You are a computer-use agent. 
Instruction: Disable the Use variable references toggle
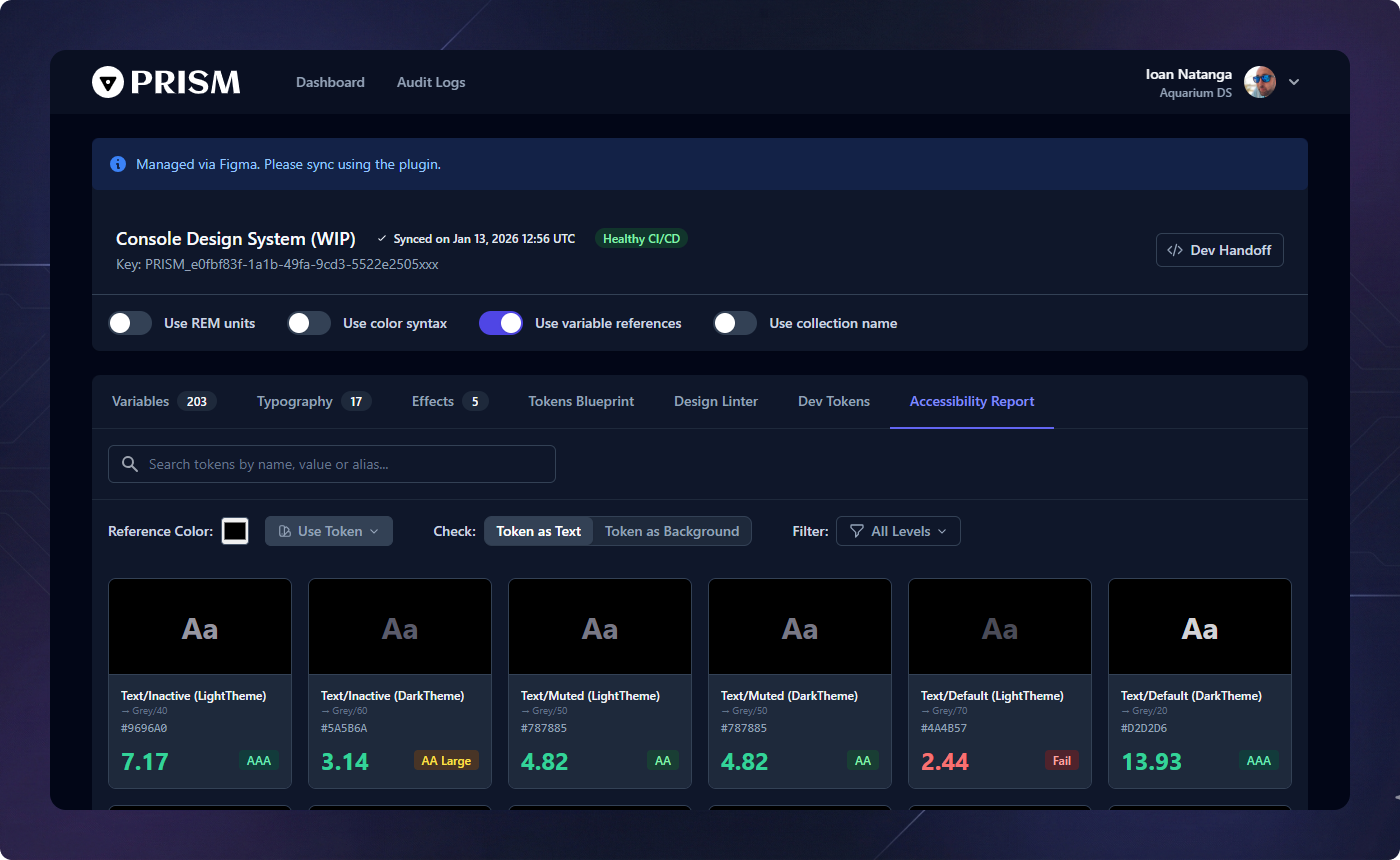pyautogui.click(x=500, y=323)
